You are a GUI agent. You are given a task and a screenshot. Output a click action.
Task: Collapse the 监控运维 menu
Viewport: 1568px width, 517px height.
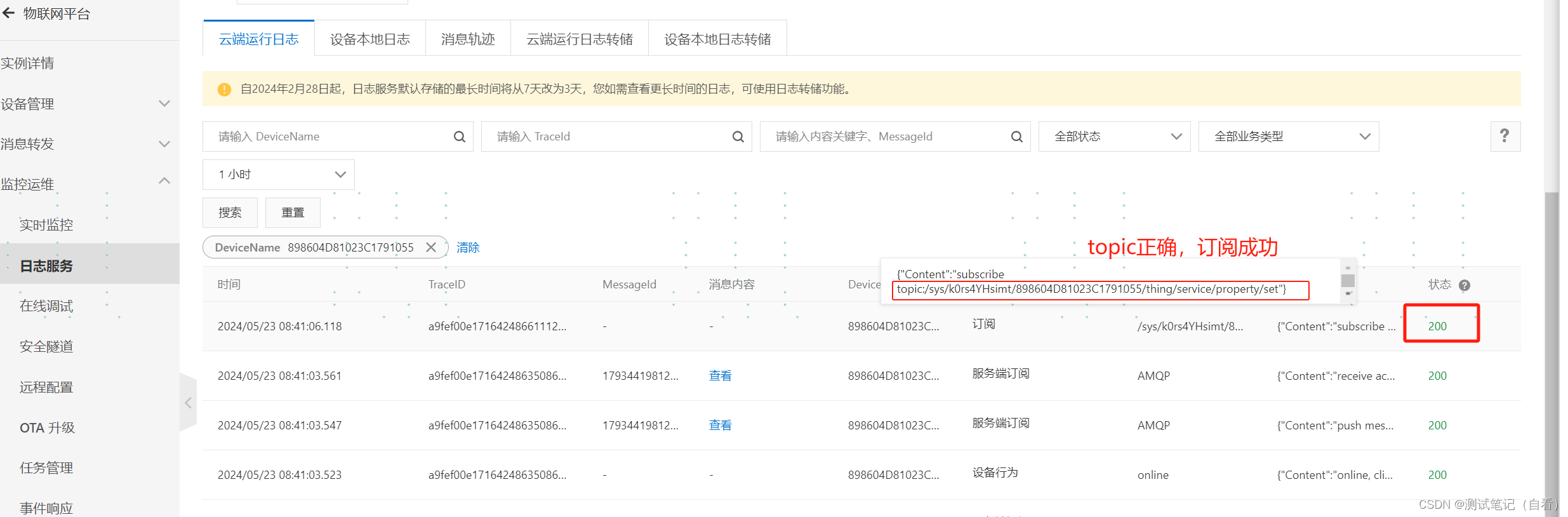(x=164, y=181)
